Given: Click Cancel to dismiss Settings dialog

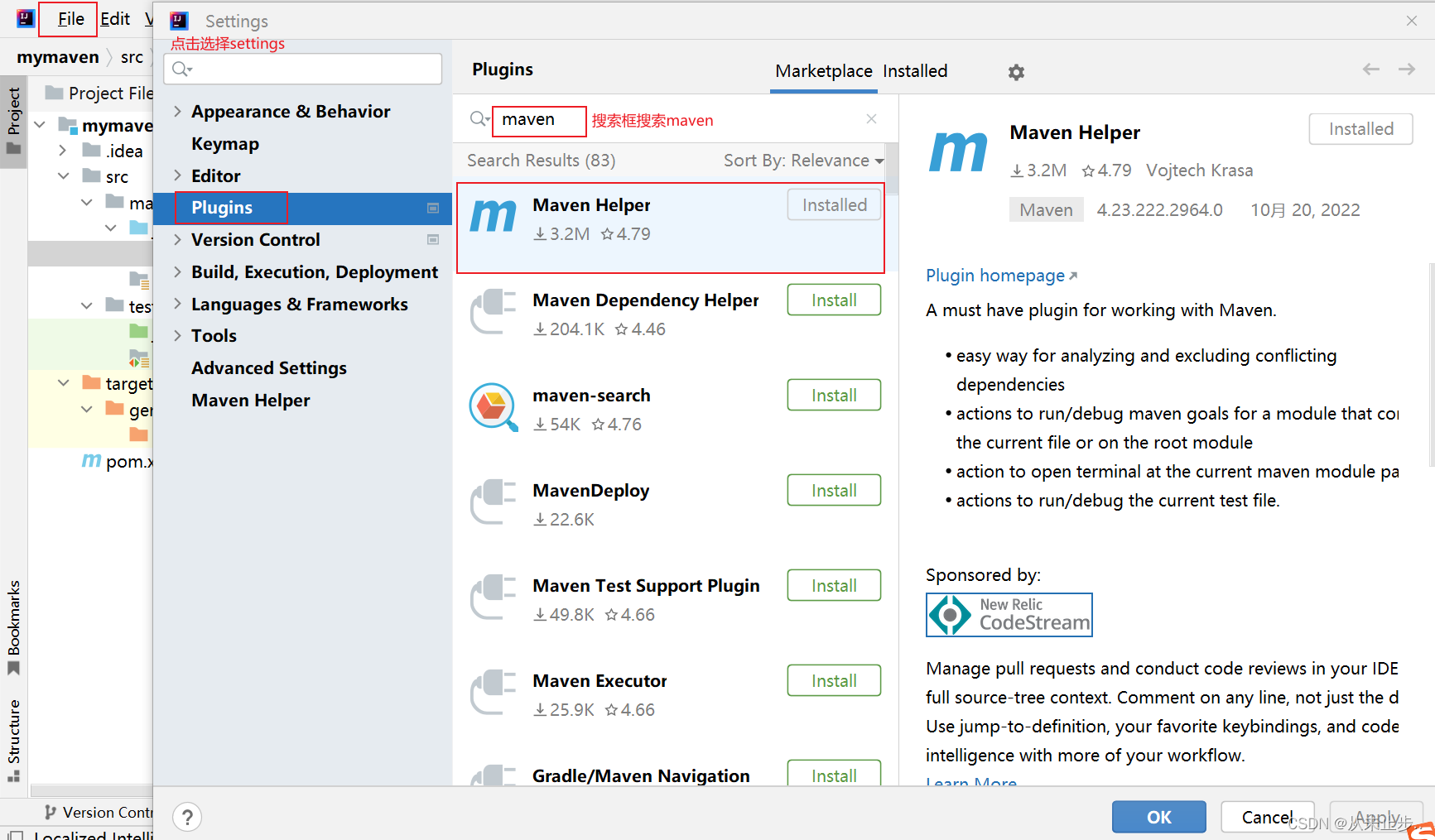Looking at the screenshot, I should tap(1267, 818).
